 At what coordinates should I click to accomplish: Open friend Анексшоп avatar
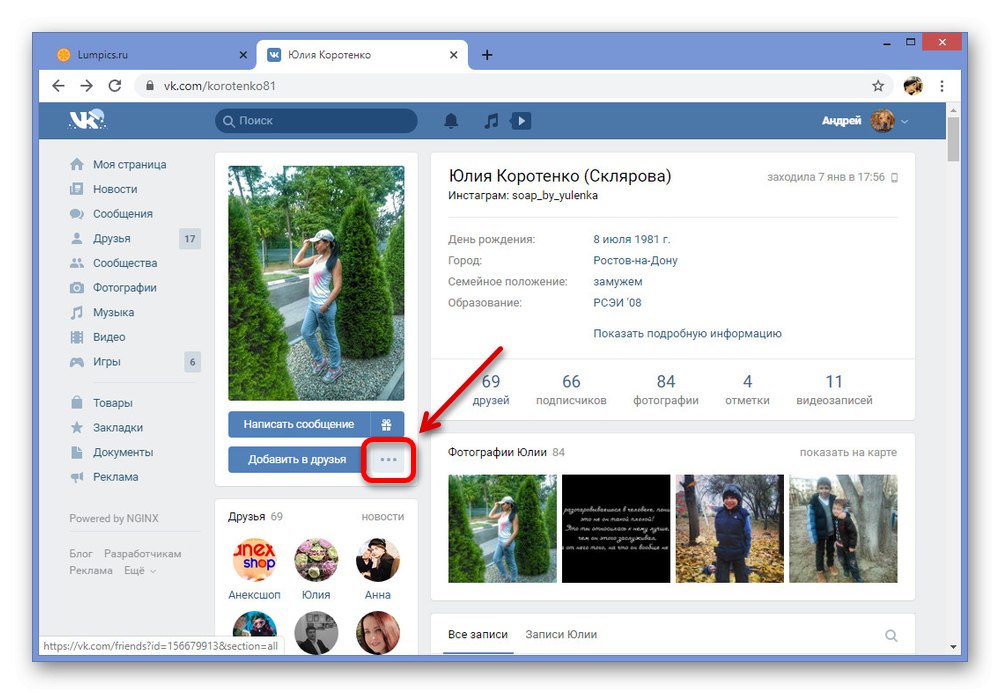point(254,559)
